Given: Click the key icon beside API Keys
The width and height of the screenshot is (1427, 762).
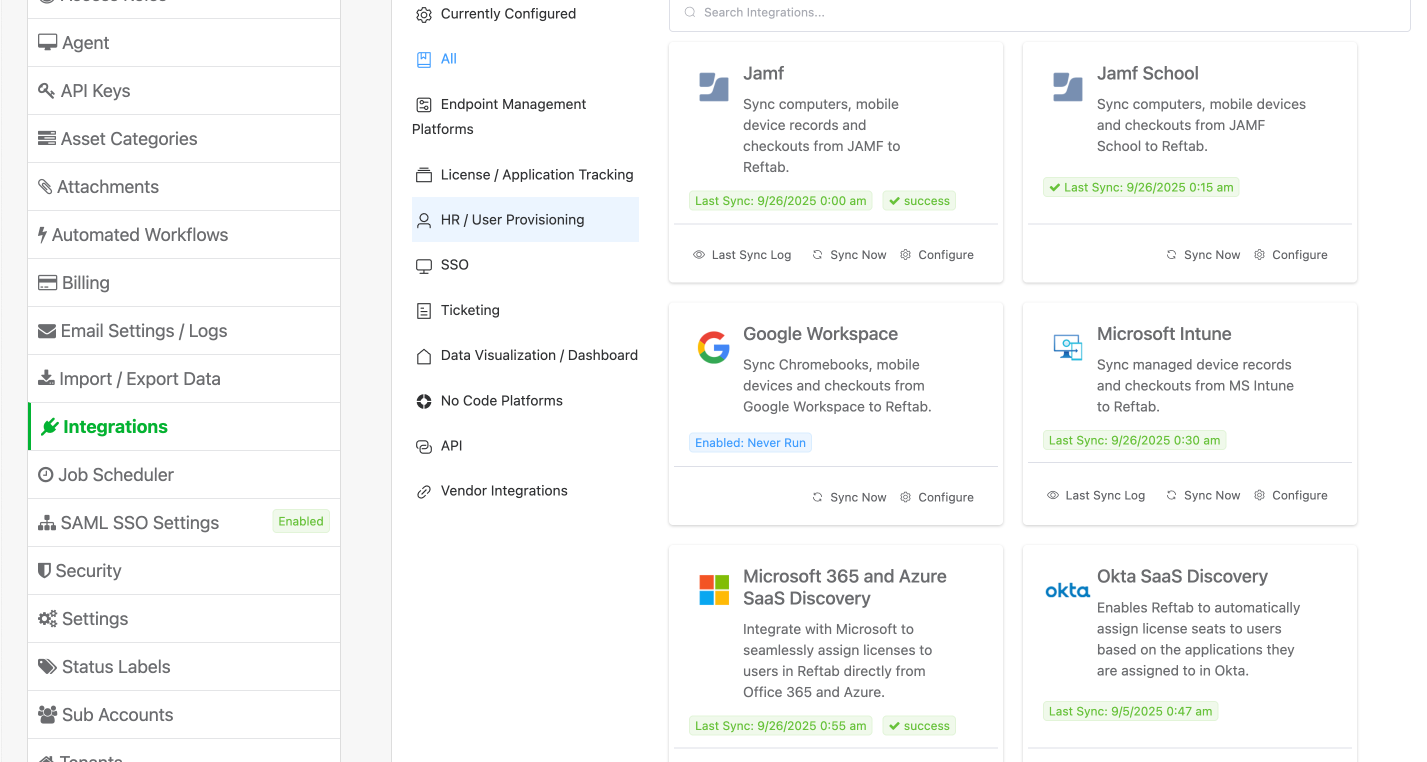Looking at the screenshot, I should click(46, 90).
